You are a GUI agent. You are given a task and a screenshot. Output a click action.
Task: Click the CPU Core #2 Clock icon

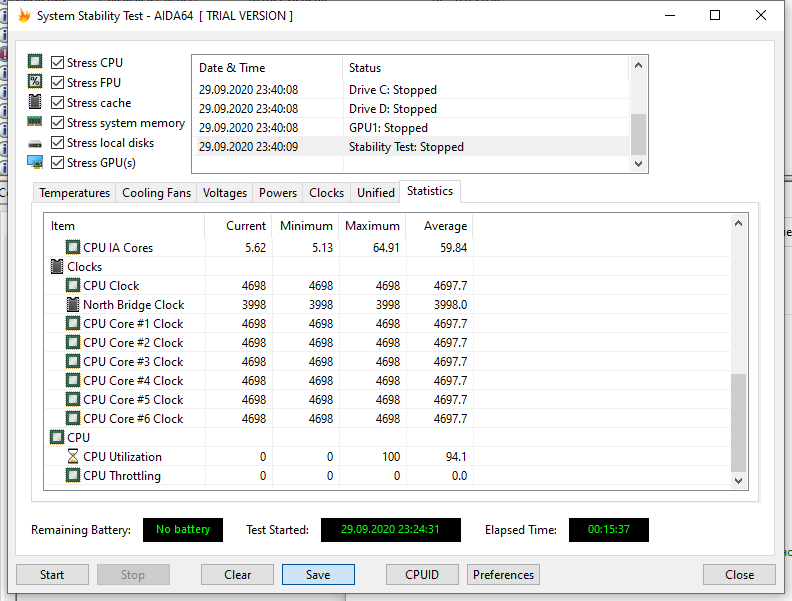coord(73,342)
